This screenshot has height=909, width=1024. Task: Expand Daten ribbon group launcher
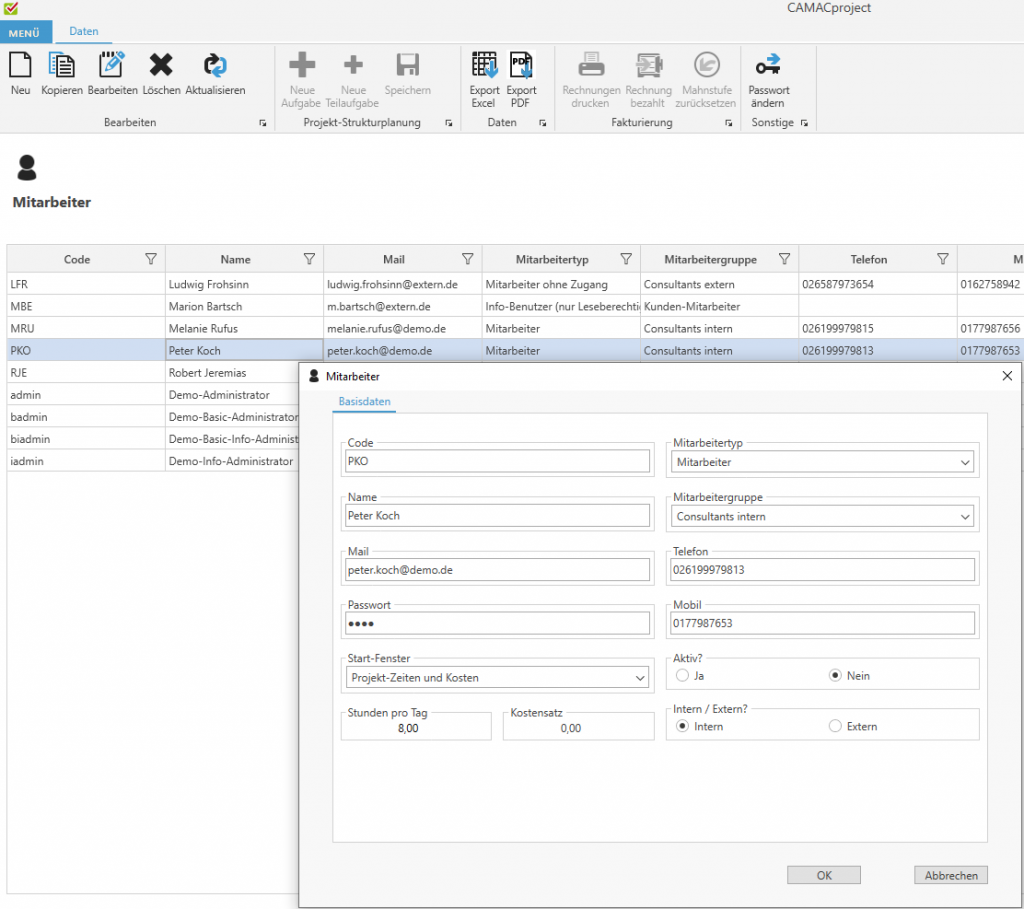pos(543,123)
